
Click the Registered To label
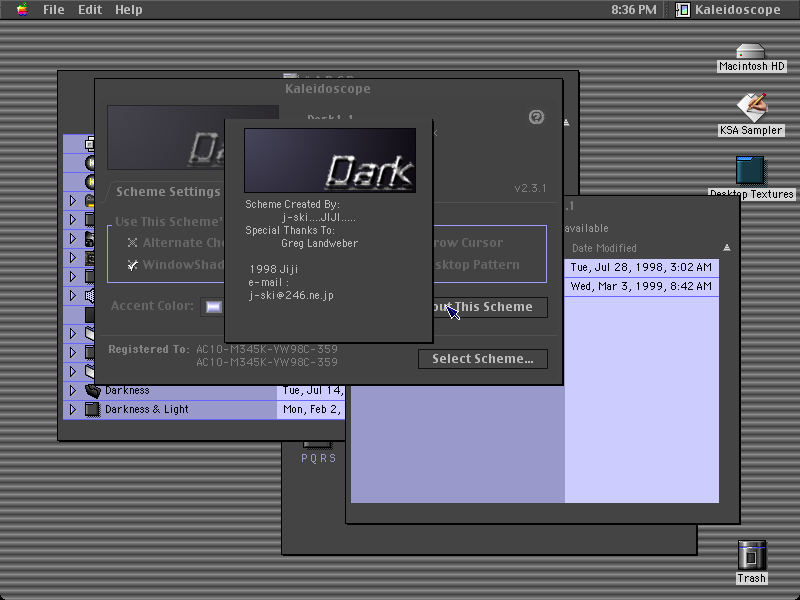148,349
